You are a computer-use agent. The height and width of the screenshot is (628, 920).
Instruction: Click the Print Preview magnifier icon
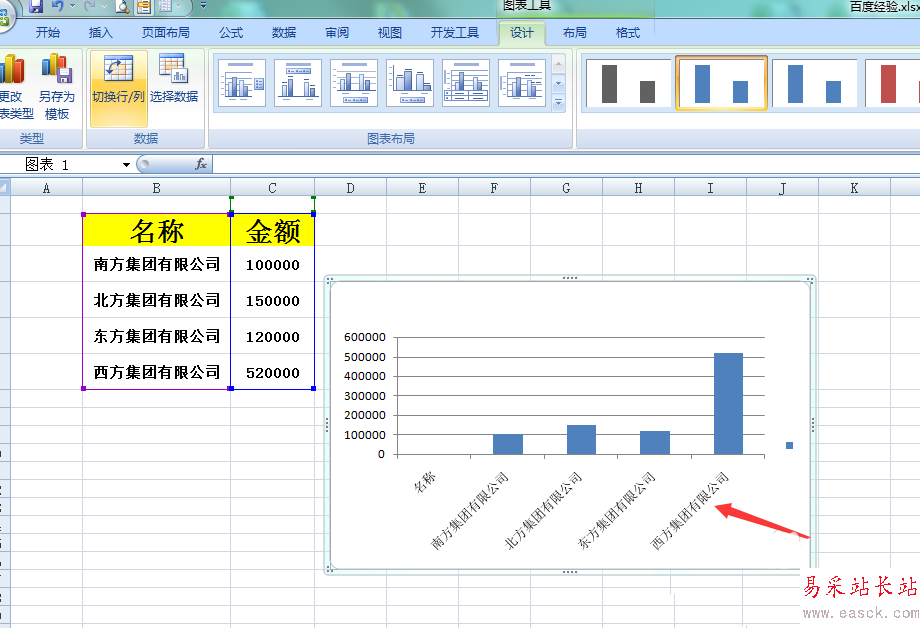click(122, 6)
